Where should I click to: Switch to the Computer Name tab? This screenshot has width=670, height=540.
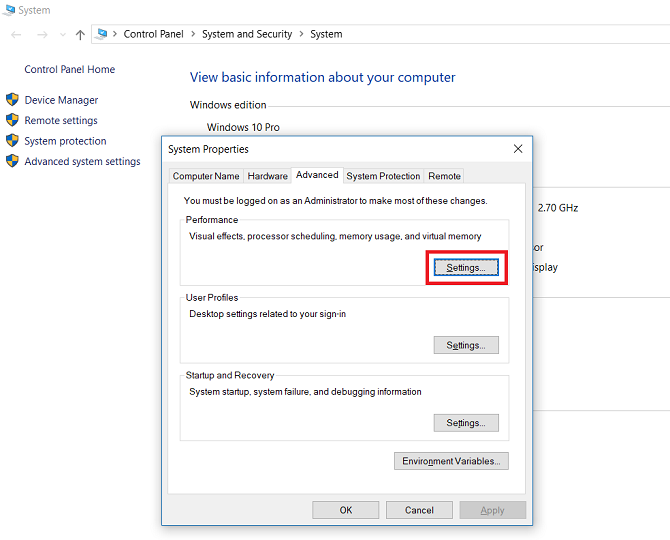click(x=206, y=176)
